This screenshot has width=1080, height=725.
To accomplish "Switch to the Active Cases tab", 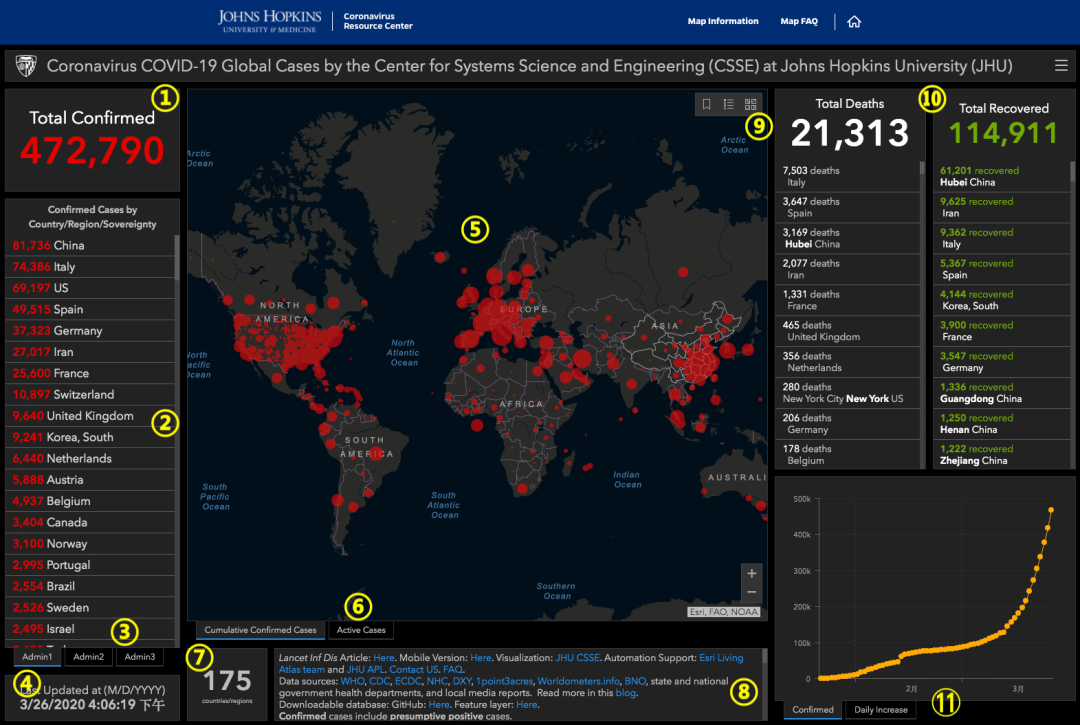I will pyautogui.click(x=361, y=630).
